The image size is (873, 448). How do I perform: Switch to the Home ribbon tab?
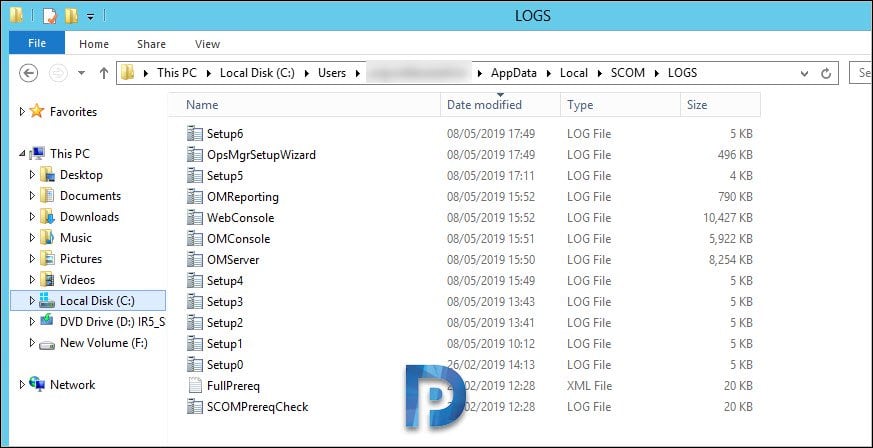pos(94,44)
